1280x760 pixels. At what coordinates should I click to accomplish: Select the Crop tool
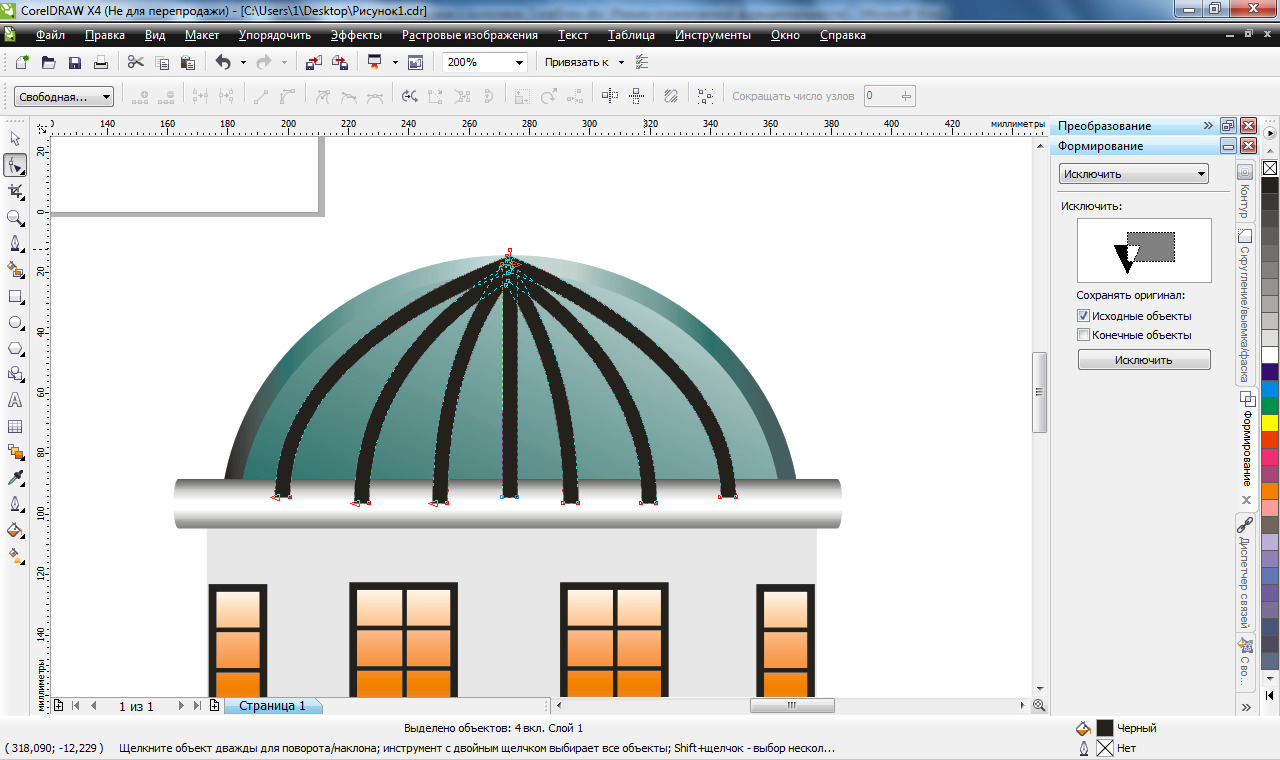click(x=15, y=191)
